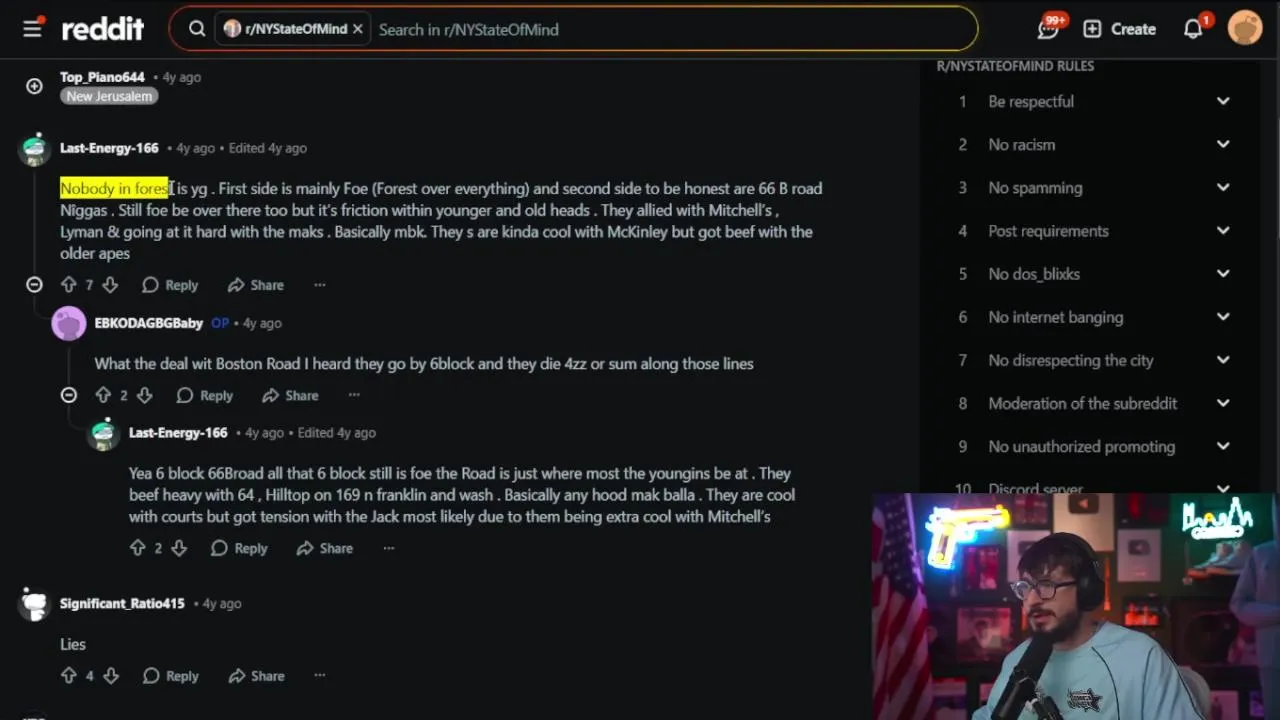Open the user profile avatar menu

(x=1245, y=29)
